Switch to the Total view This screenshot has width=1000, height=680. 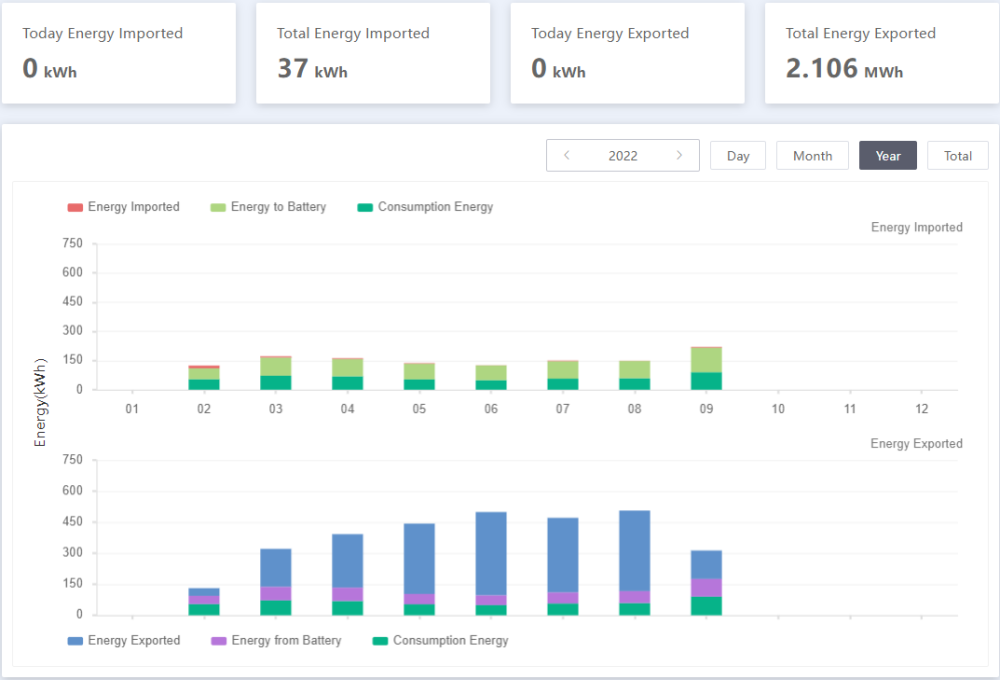[958, 156]
